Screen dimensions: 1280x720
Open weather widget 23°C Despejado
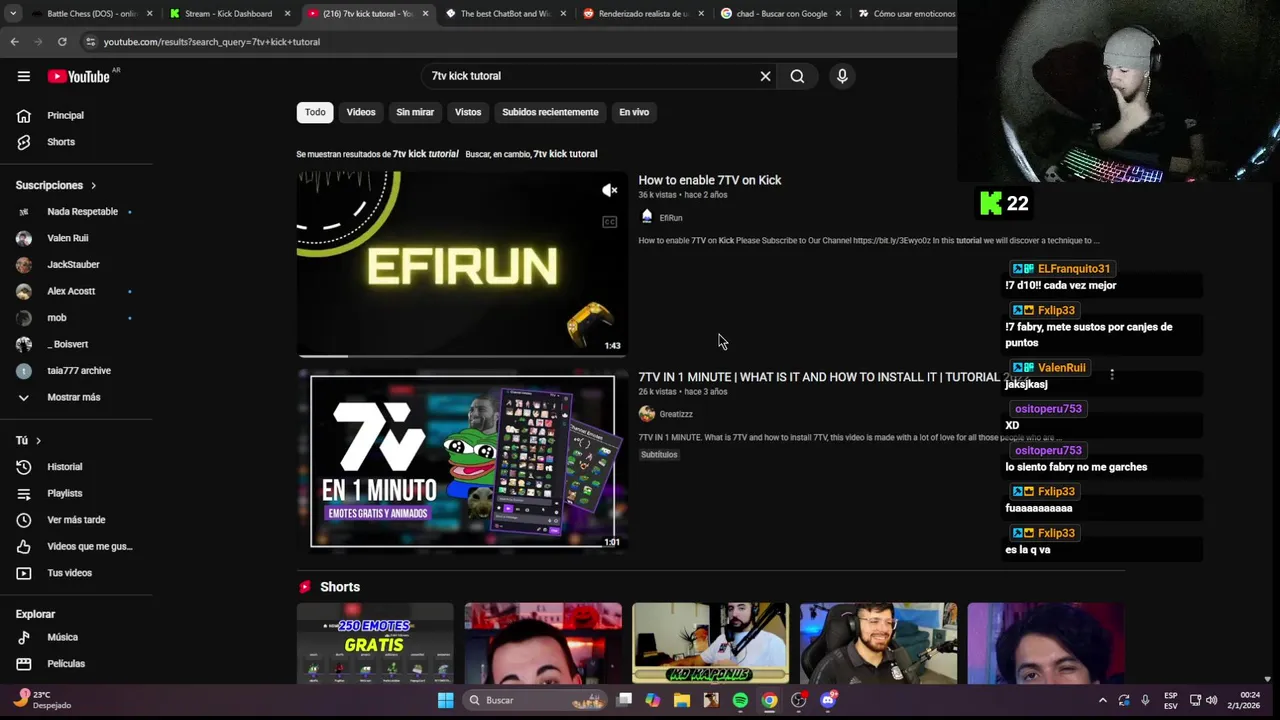[42, 700]
